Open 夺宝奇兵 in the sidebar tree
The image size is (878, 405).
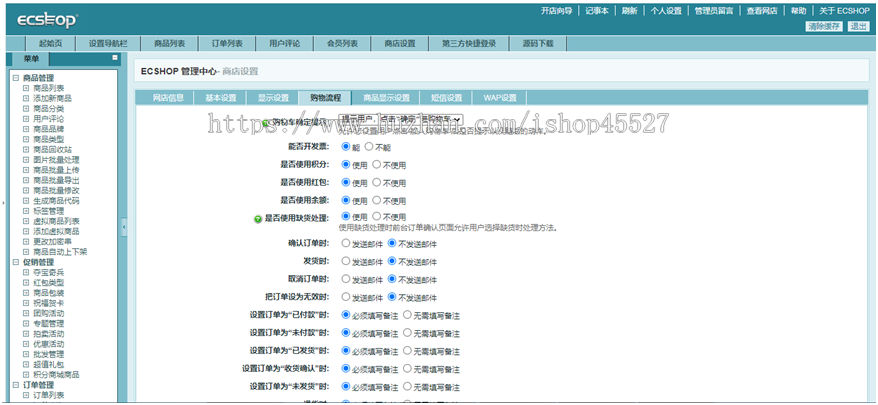point(49,272)
